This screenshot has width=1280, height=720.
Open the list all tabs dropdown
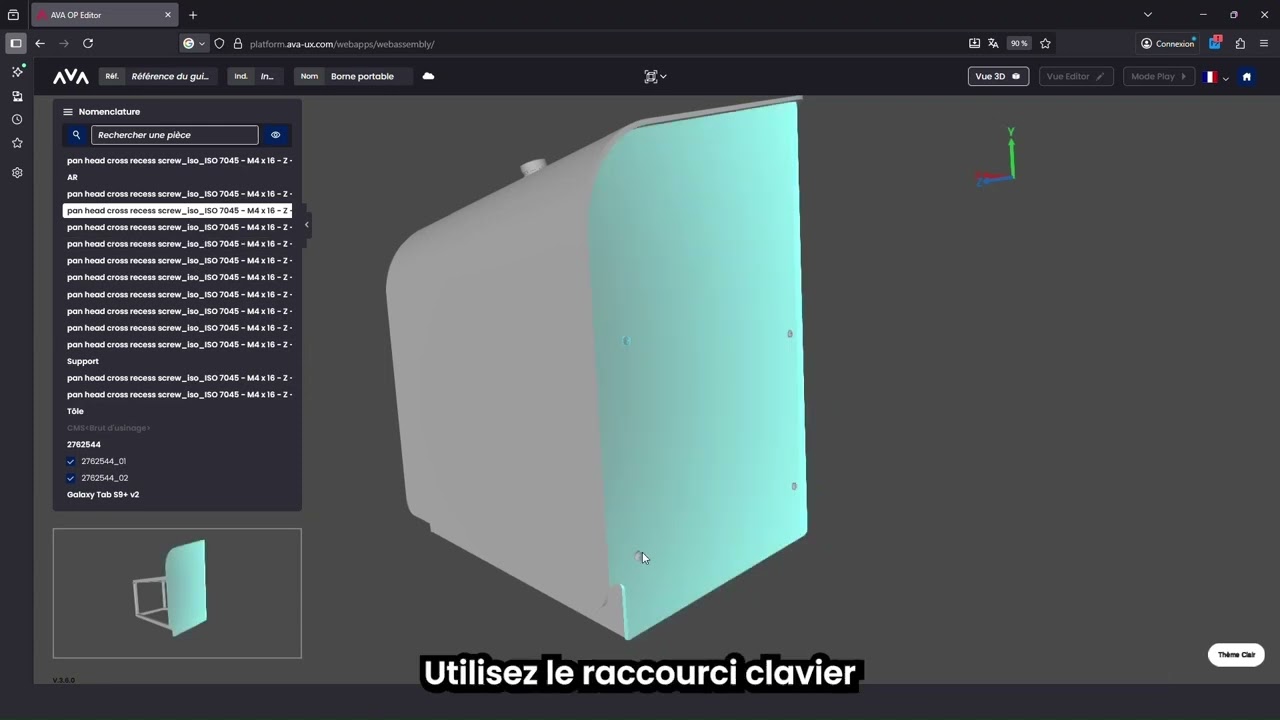coord(1148,15)
